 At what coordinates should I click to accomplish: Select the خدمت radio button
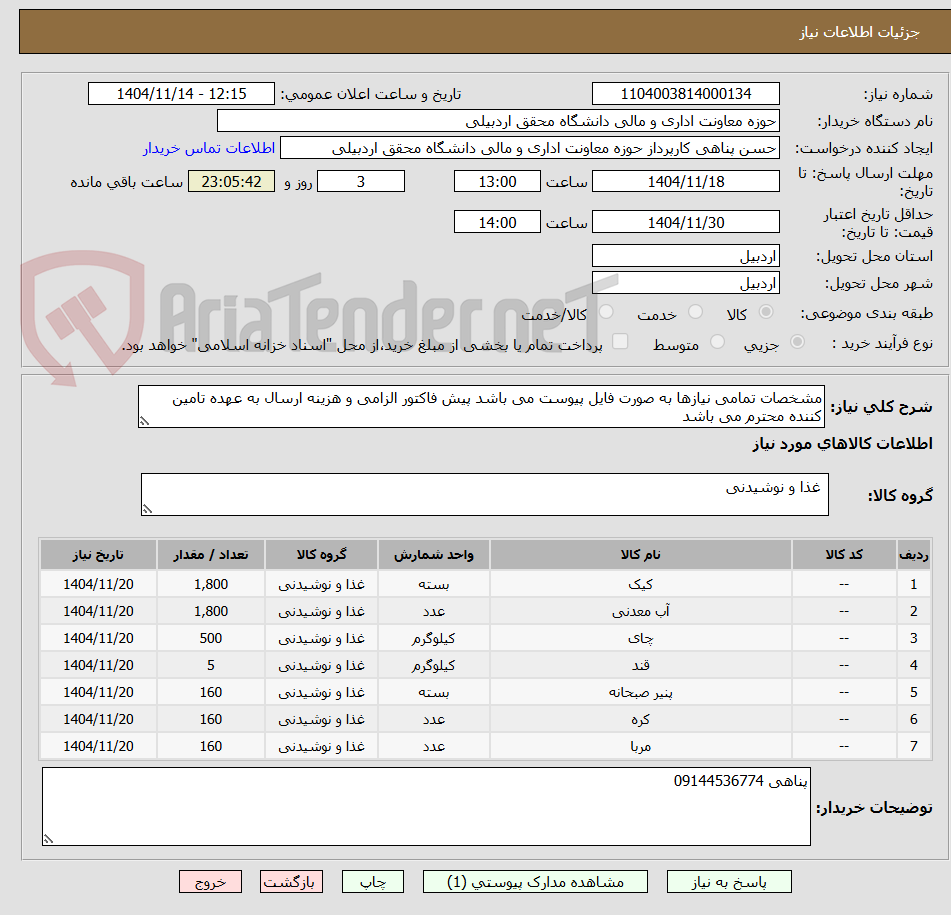tap(695, 312)
